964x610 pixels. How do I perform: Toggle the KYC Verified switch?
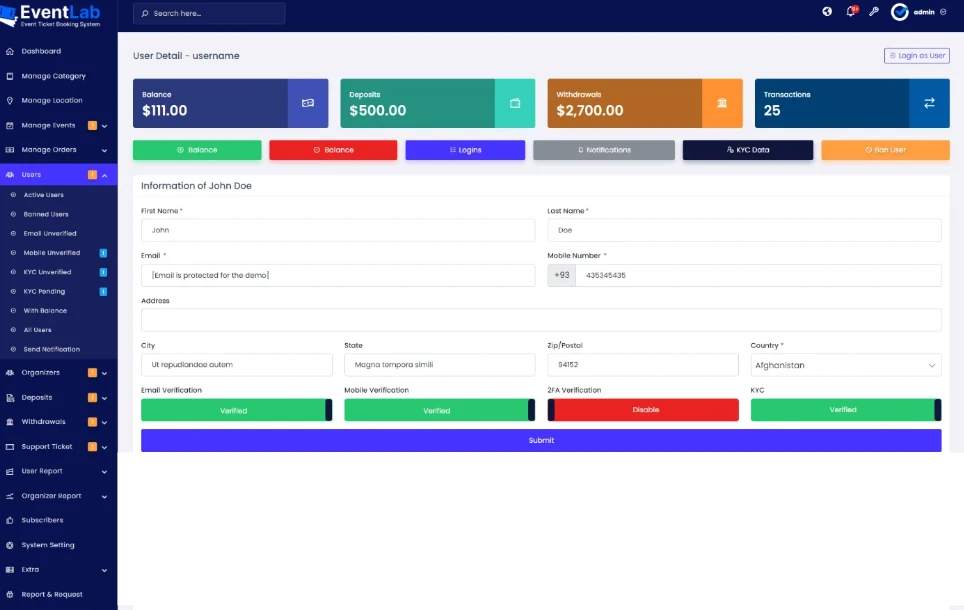tap(845, 410)
